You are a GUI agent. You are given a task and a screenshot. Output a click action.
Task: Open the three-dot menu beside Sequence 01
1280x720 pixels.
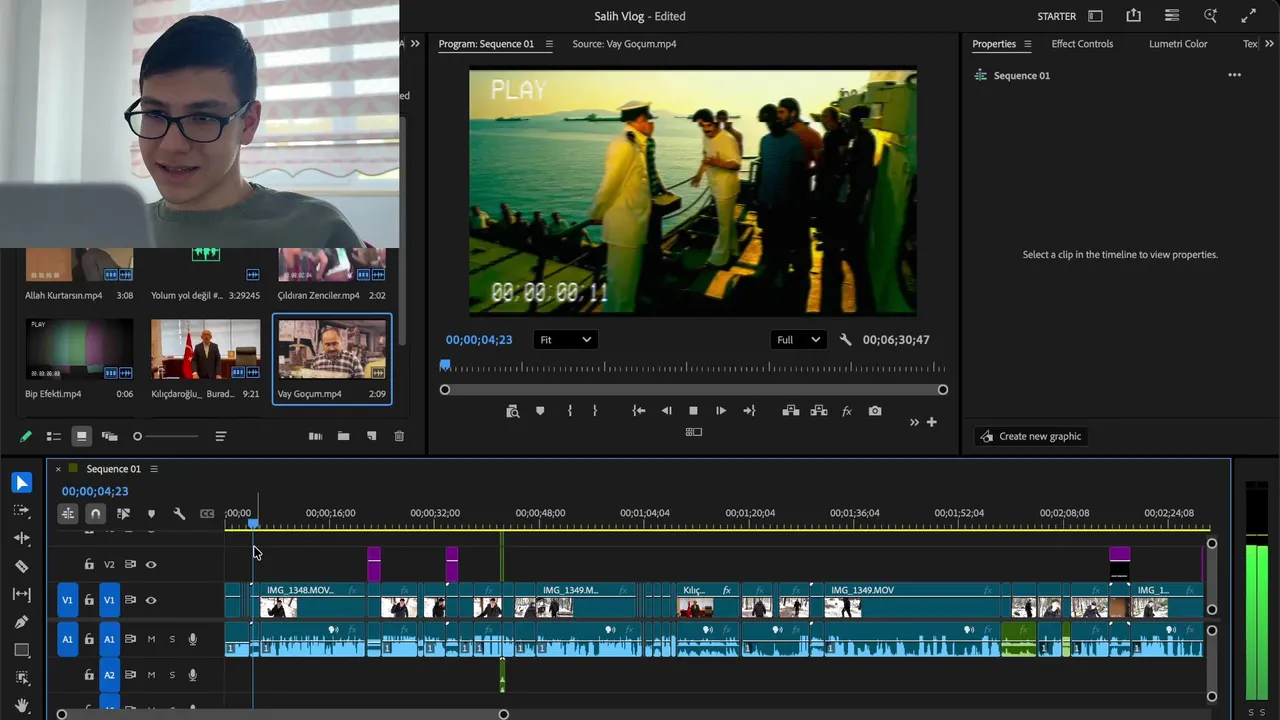(x=1234, y=75)
